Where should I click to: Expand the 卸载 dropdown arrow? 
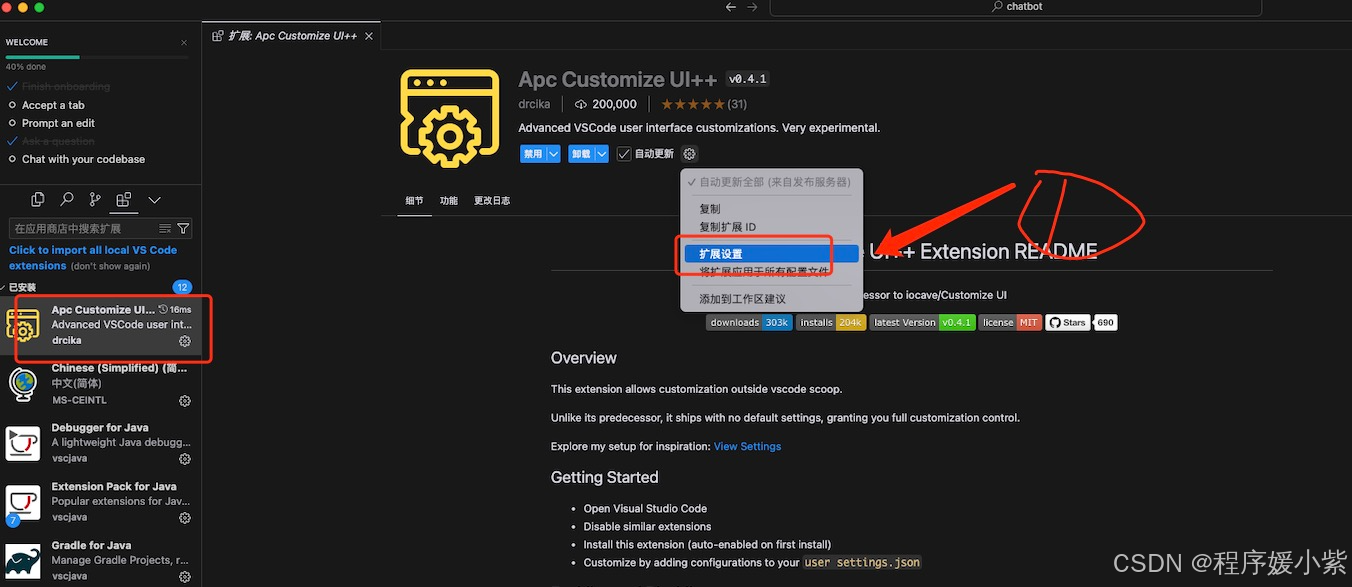[602, 154]
